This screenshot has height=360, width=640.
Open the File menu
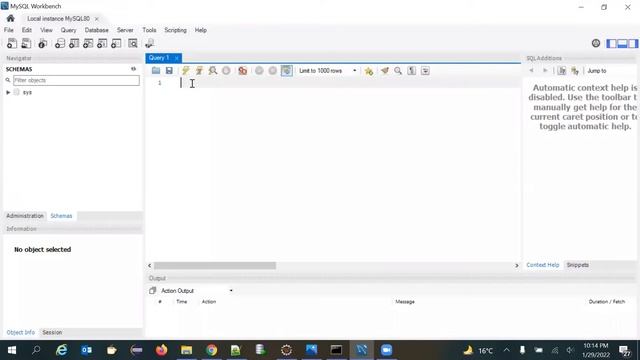(x=9, y=30)
